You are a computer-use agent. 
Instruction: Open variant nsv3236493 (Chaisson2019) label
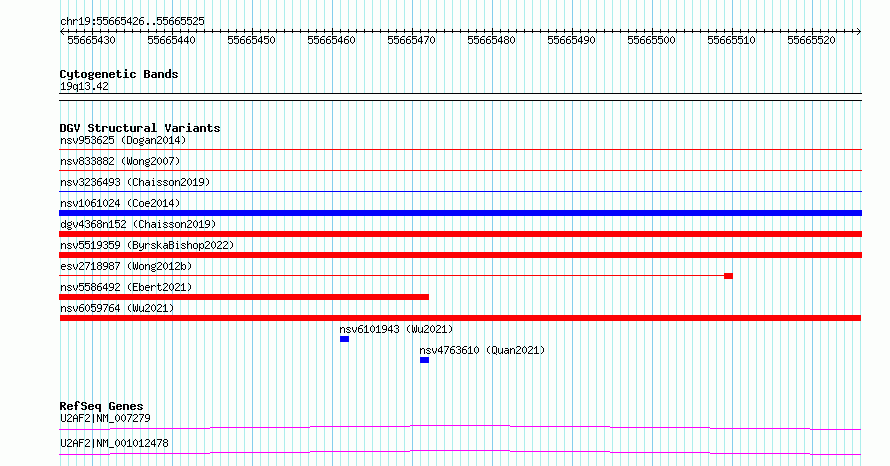point(135,182)
